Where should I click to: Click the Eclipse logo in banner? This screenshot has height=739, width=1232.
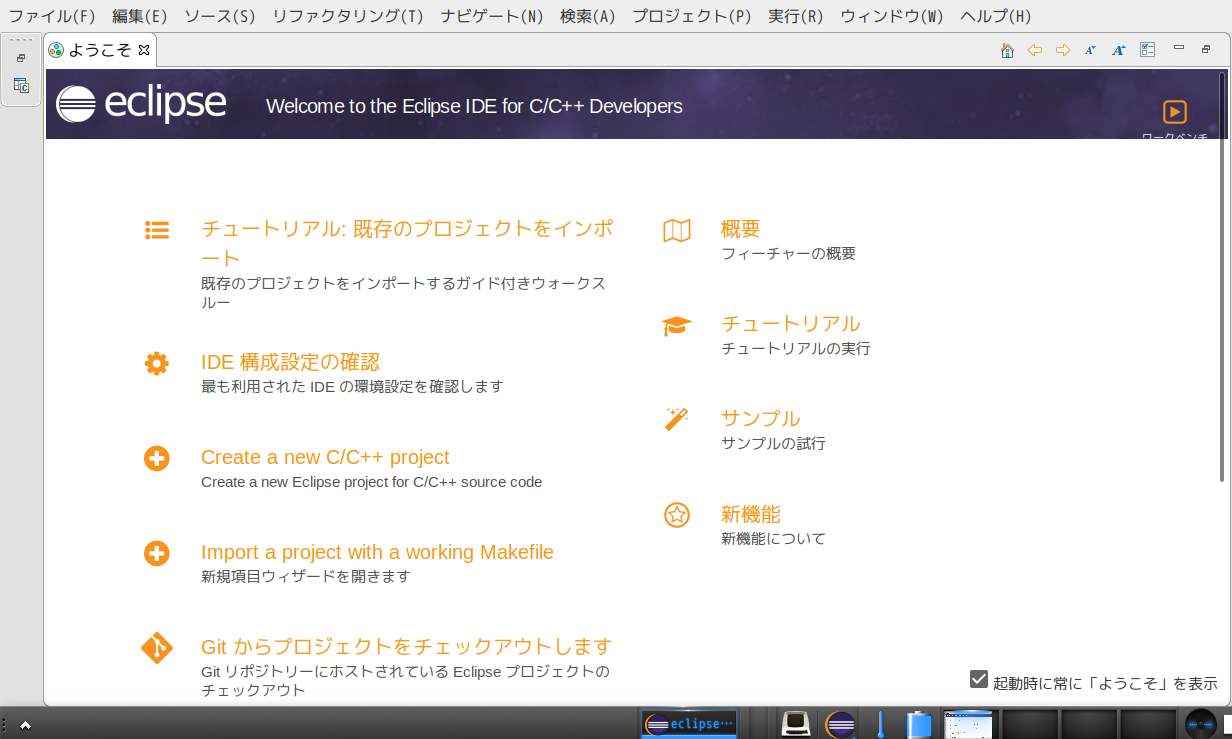[x=141, y=104]
